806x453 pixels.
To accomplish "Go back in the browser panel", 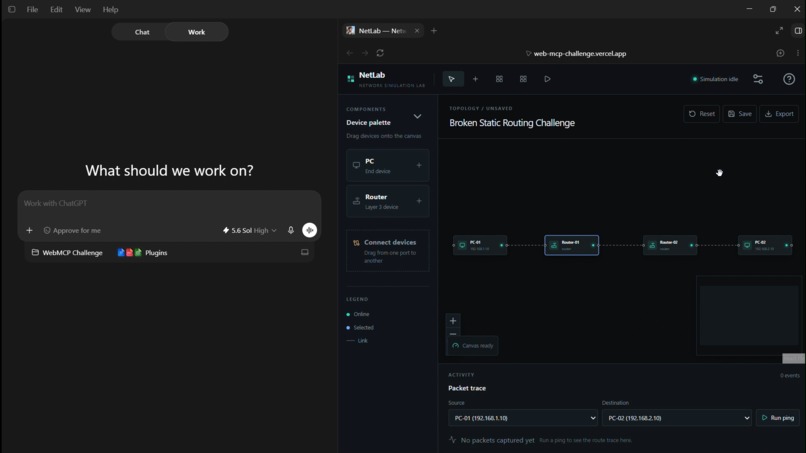I will coord(350,53).
